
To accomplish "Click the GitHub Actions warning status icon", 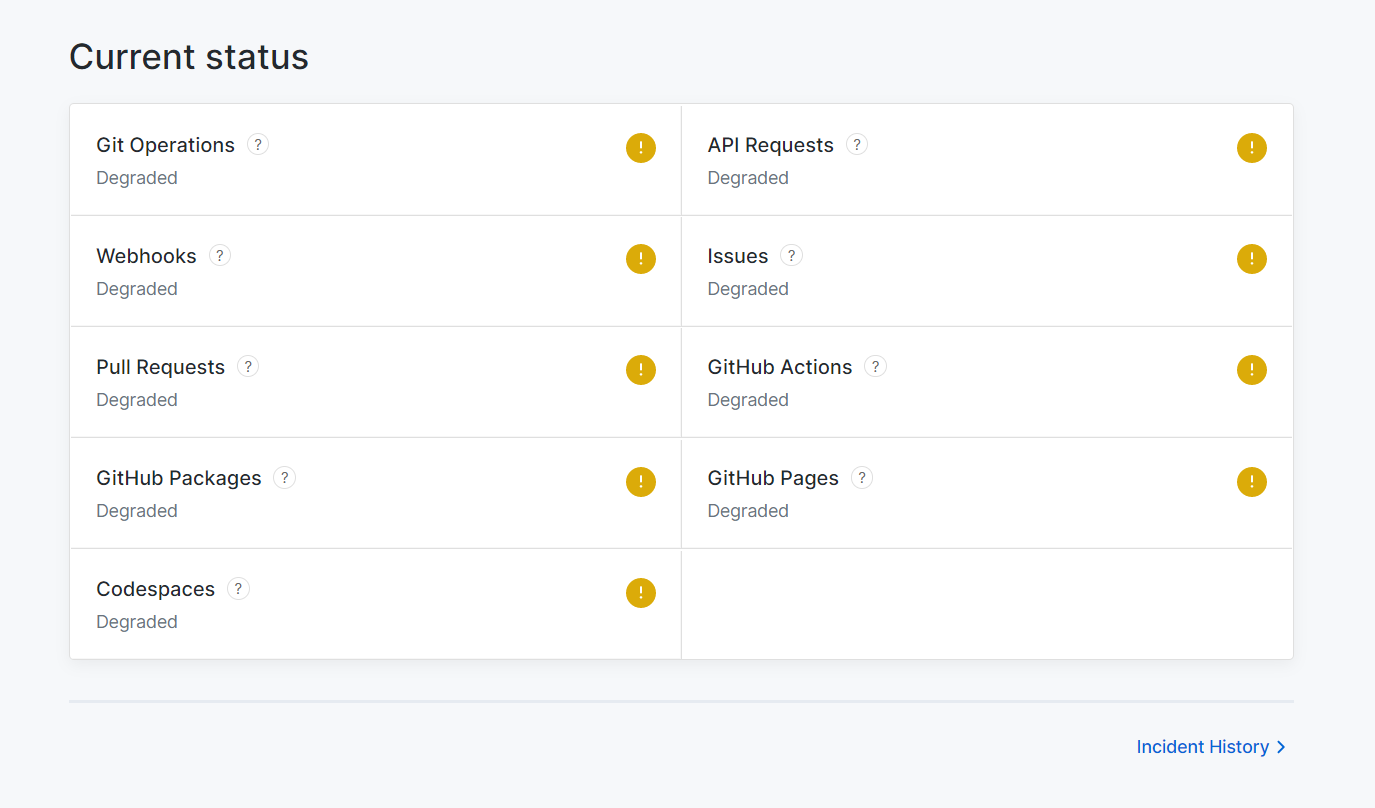I will [1252, 370].
